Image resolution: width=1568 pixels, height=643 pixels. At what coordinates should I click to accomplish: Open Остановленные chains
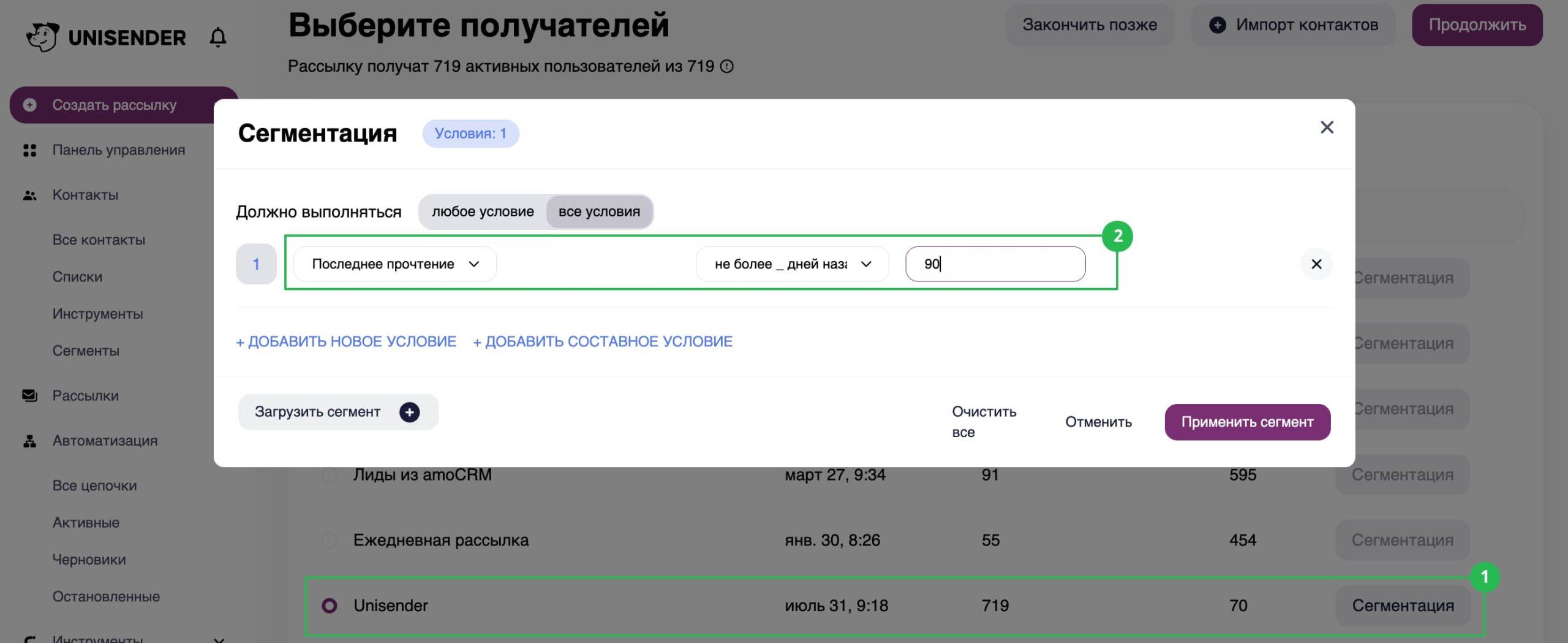pyautogui.click(x=106, y=596)
